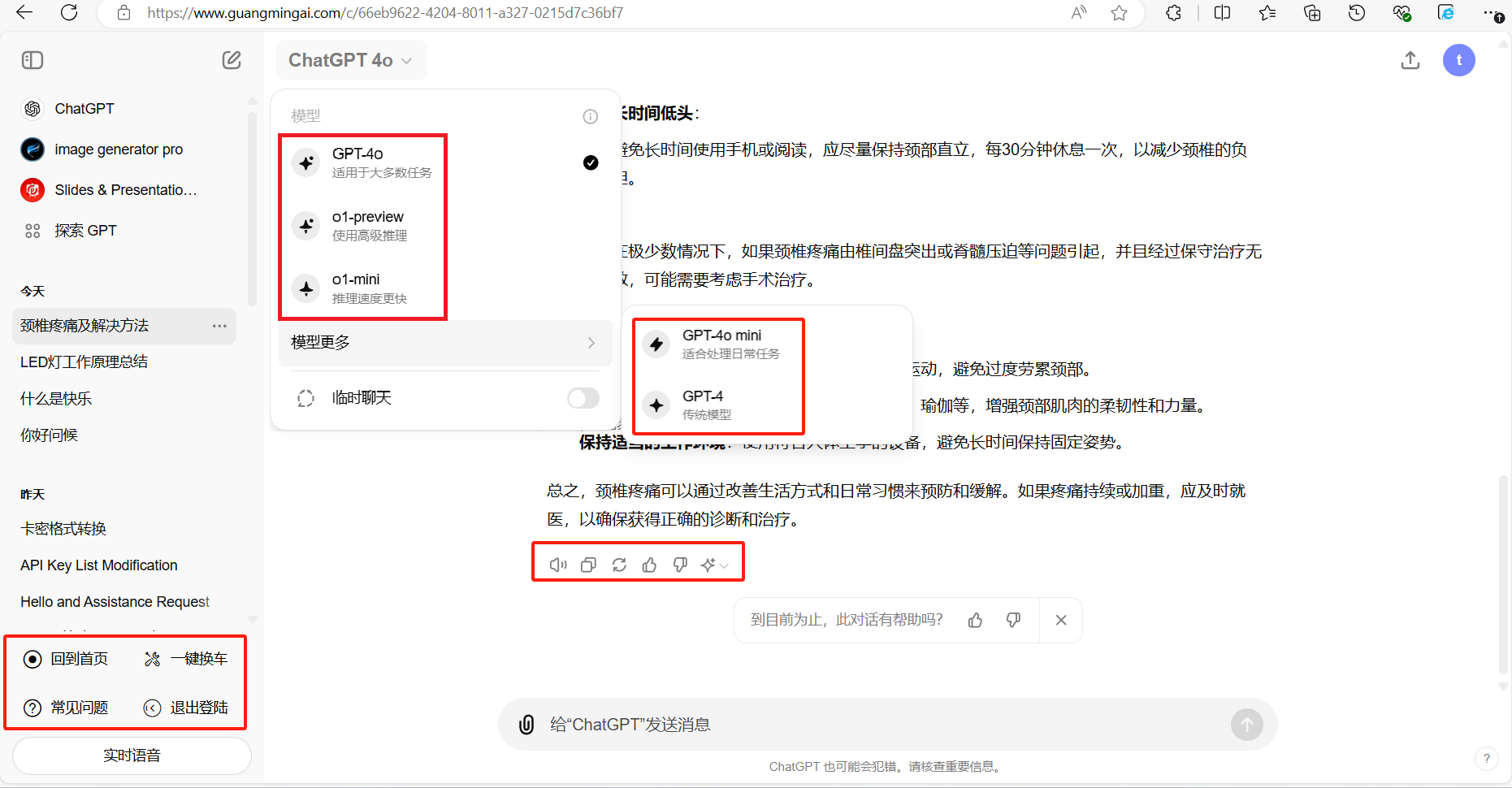Expand the 模型更多 submenu

pyautogui.click(x=445, y=343)
